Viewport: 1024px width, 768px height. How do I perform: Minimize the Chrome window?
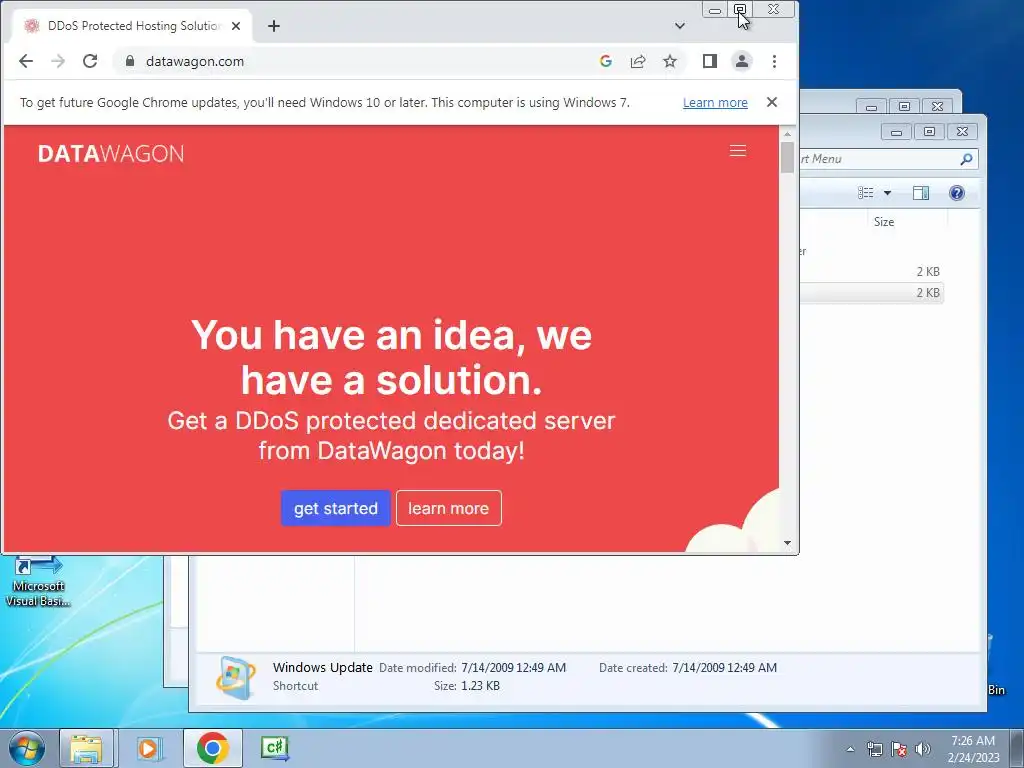[714, 9]
